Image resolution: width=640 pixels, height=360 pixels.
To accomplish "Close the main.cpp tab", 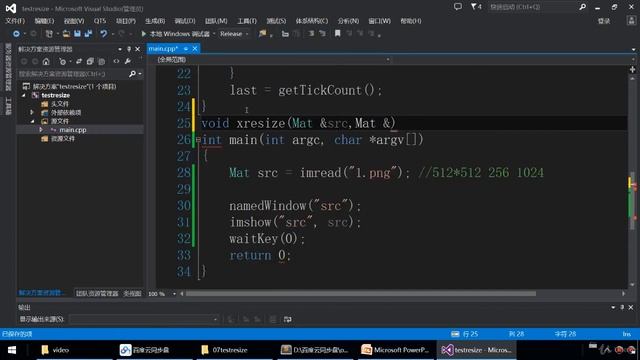I will tap(195, 49).
